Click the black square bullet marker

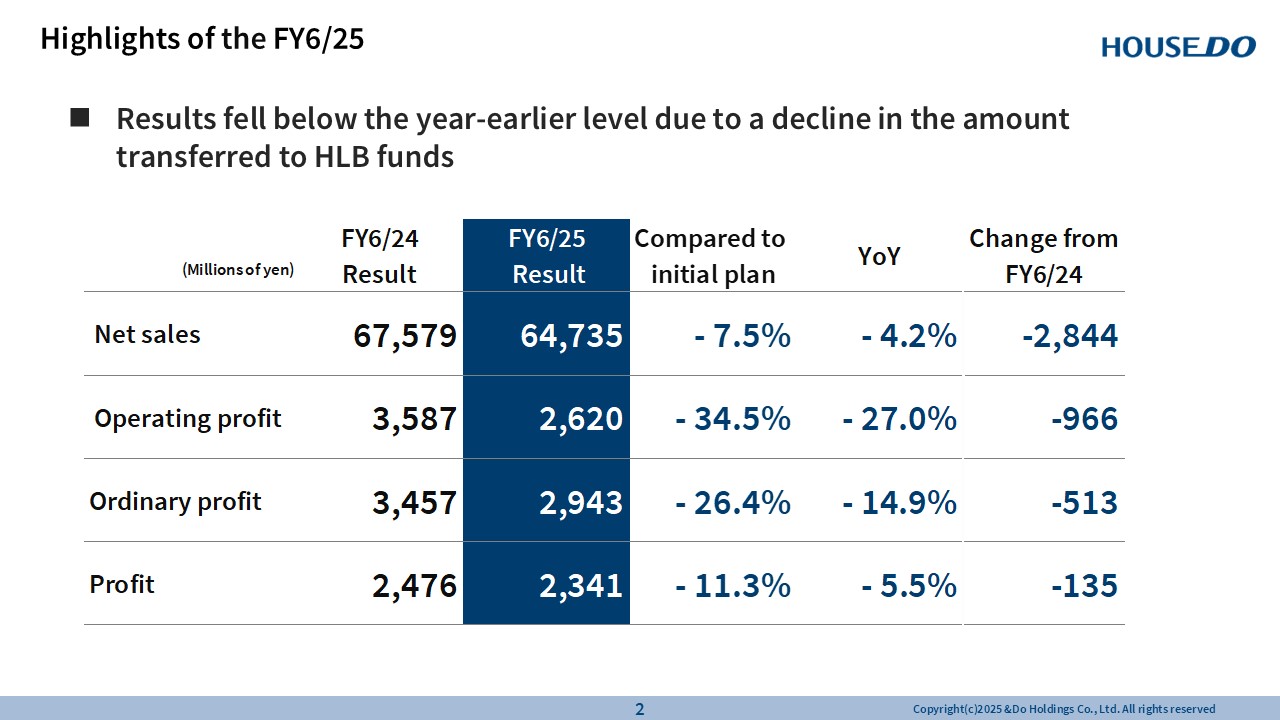coord(80,118)
